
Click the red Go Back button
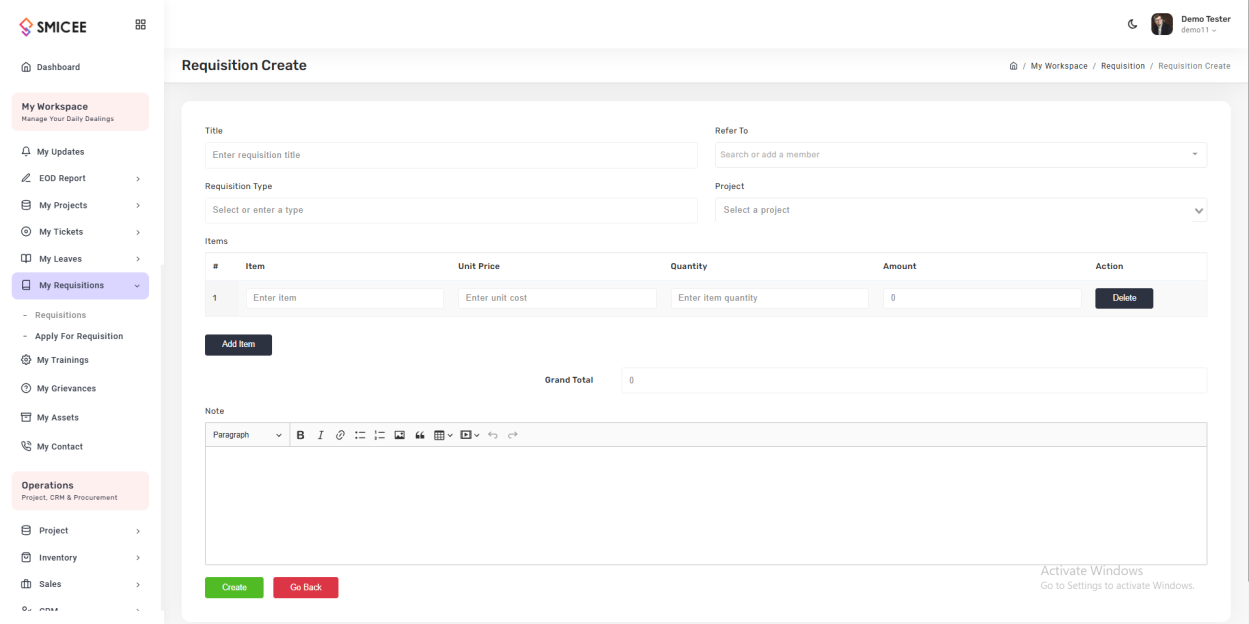[306, 588]
